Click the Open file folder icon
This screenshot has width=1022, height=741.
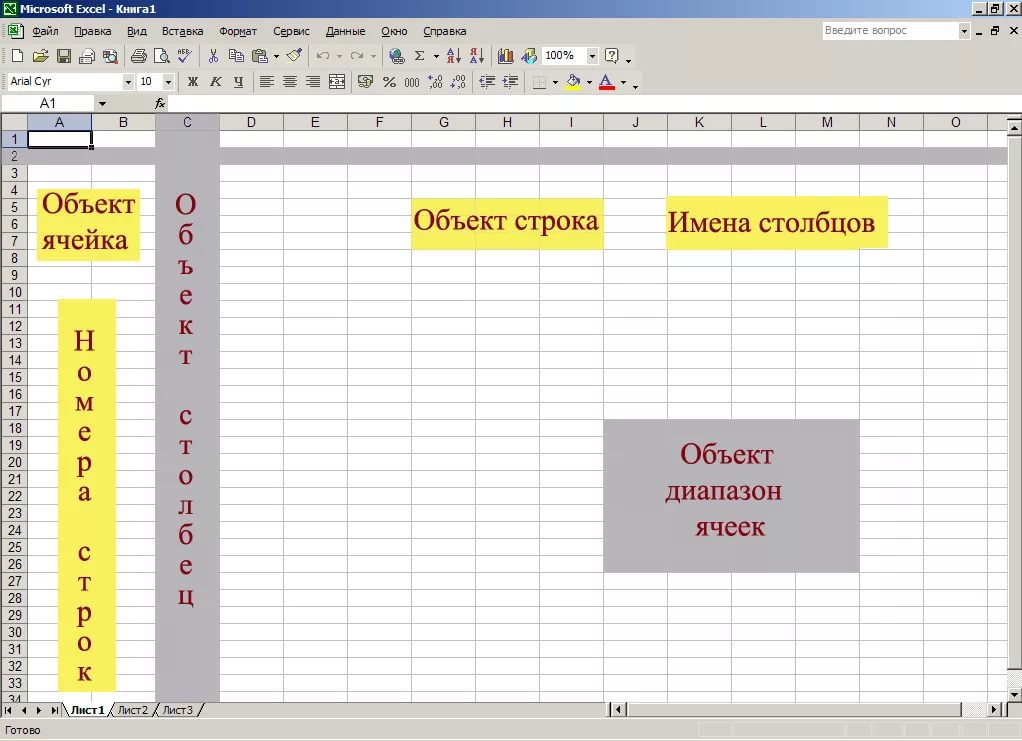[x=40, y=56]
